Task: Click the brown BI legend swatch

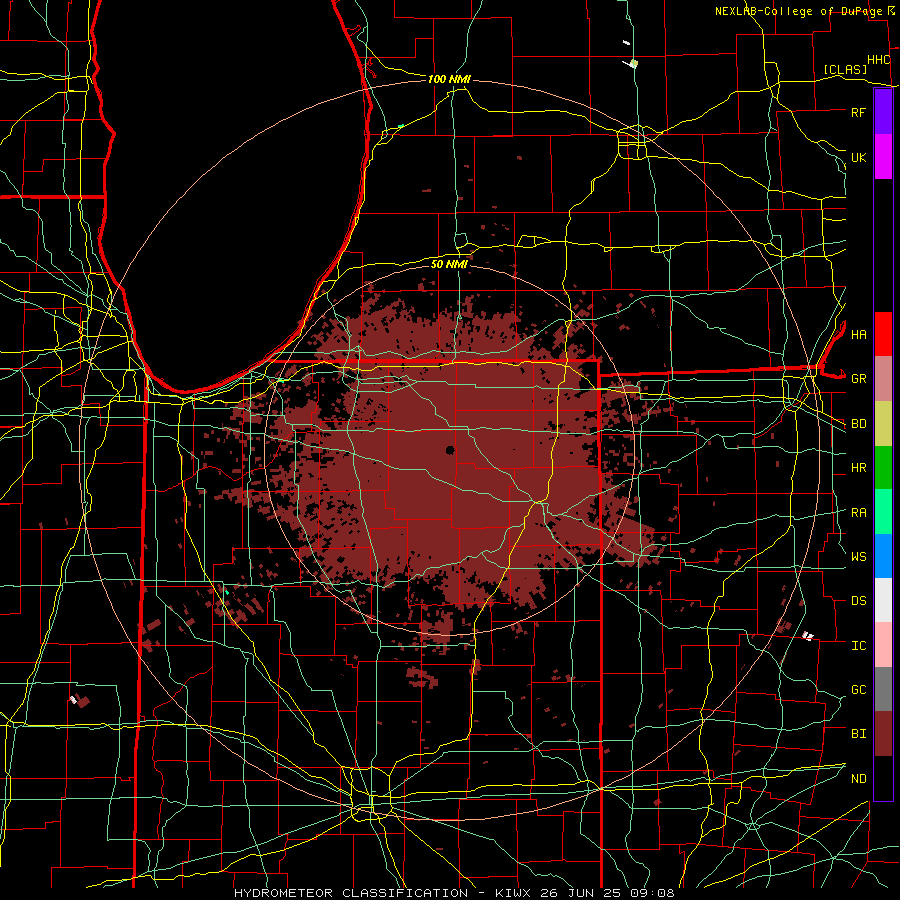Action: pyautogui.click(x=883, y=734)
